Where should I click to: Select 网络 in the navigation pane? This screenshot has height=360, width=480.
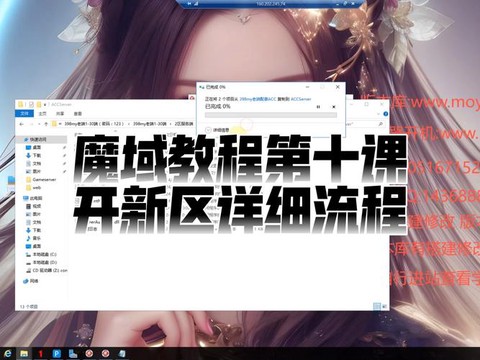31,281
